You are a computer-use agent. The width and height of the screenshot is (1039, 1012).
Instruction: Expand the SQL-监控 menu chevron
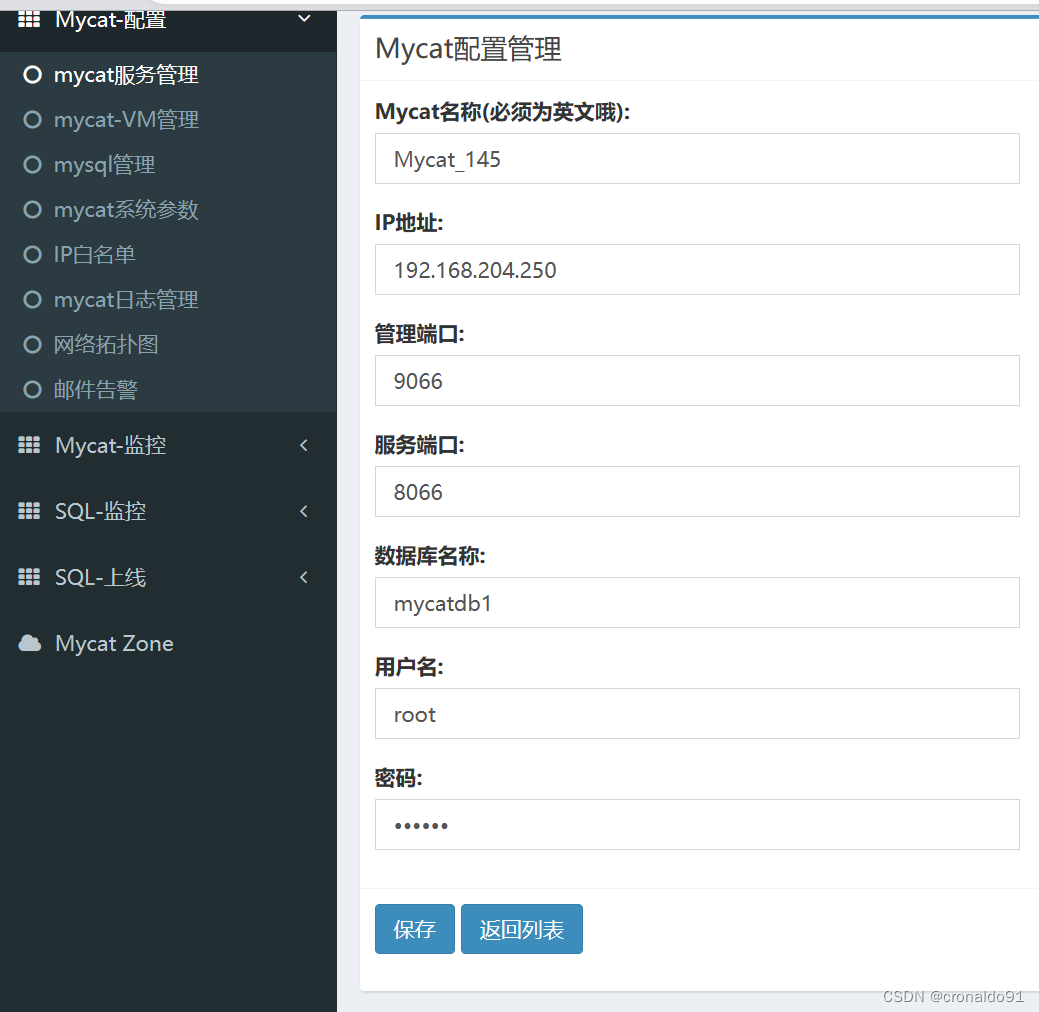pyautogui.click(x=304, y=511)
